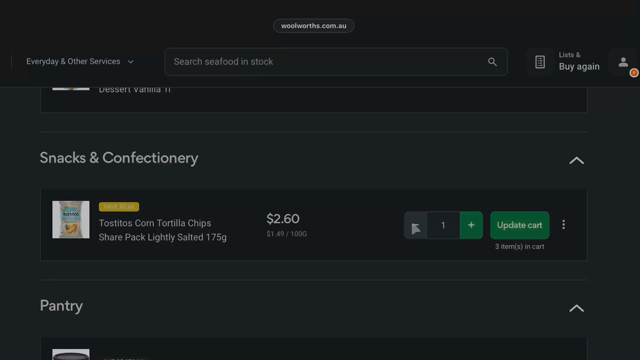Open the Buy again link

click(579, 67)
